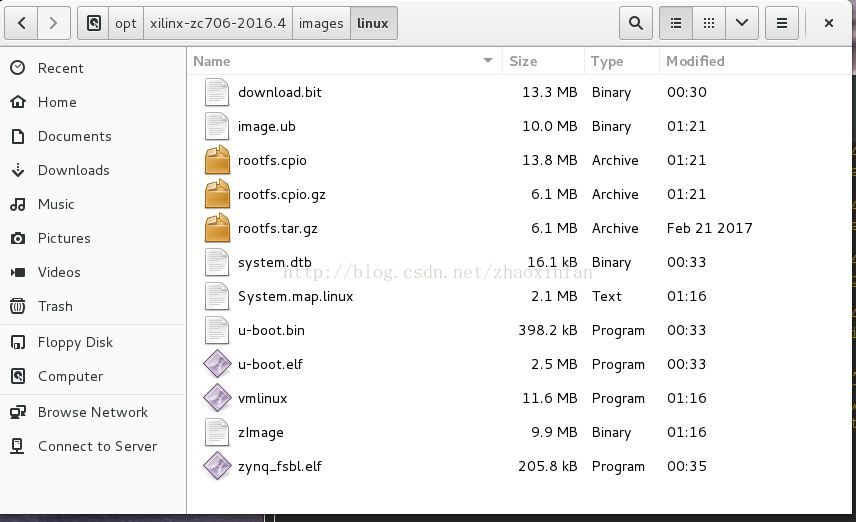Open Pictures in the sidebar
Viewport: 856px width, 522px height.
[93, 238]
